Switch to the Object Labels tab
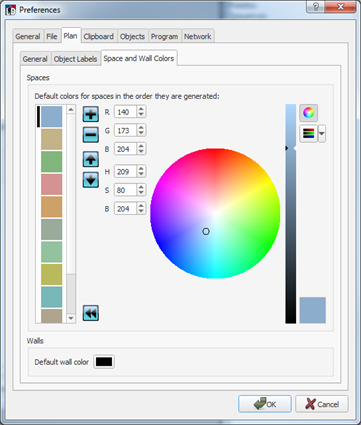The image size is (361, 425). (75, 59)
